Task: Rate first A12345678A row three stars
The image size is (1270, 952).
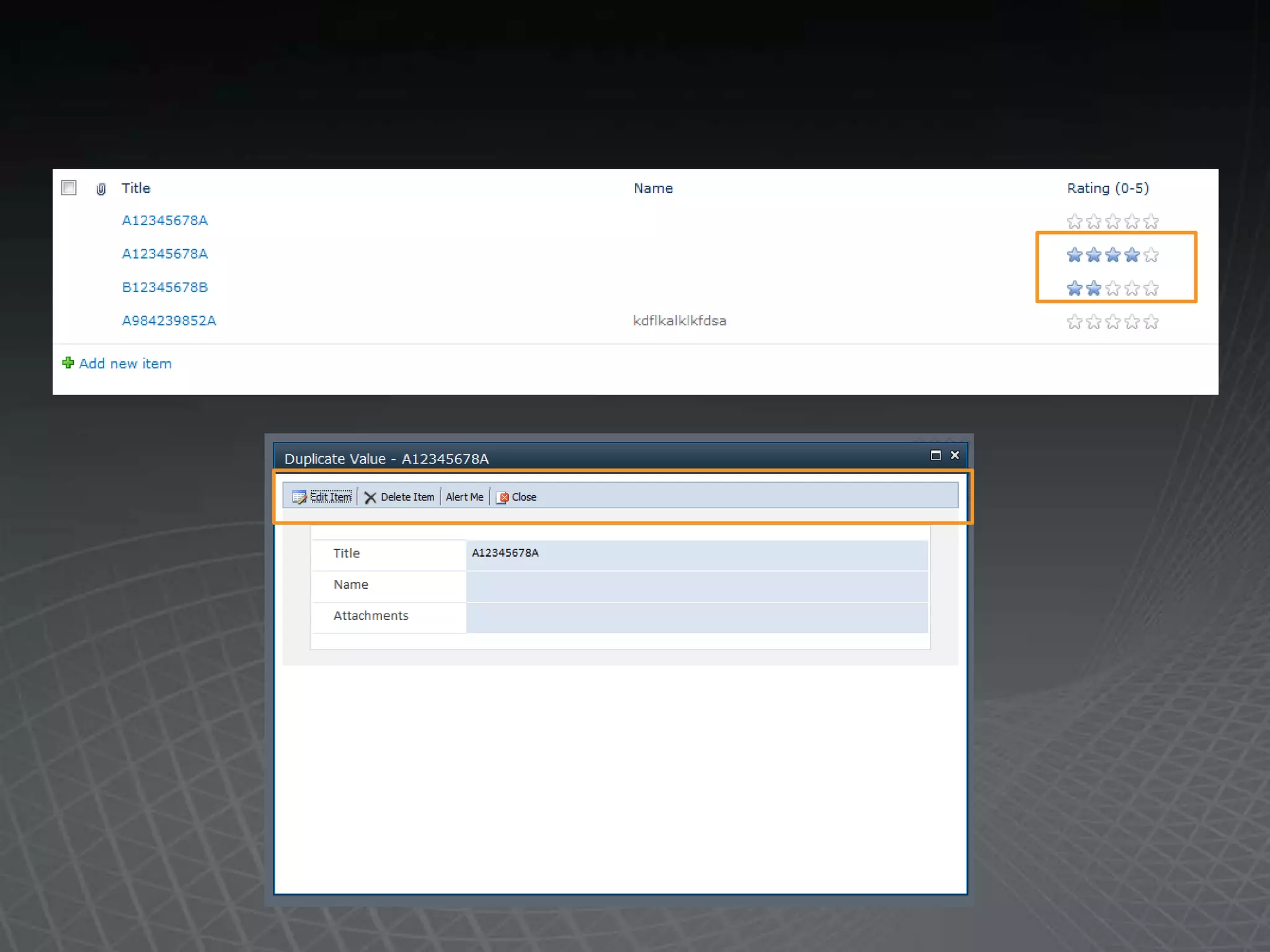Action: pyautogui.click(x=1113, y=221)
